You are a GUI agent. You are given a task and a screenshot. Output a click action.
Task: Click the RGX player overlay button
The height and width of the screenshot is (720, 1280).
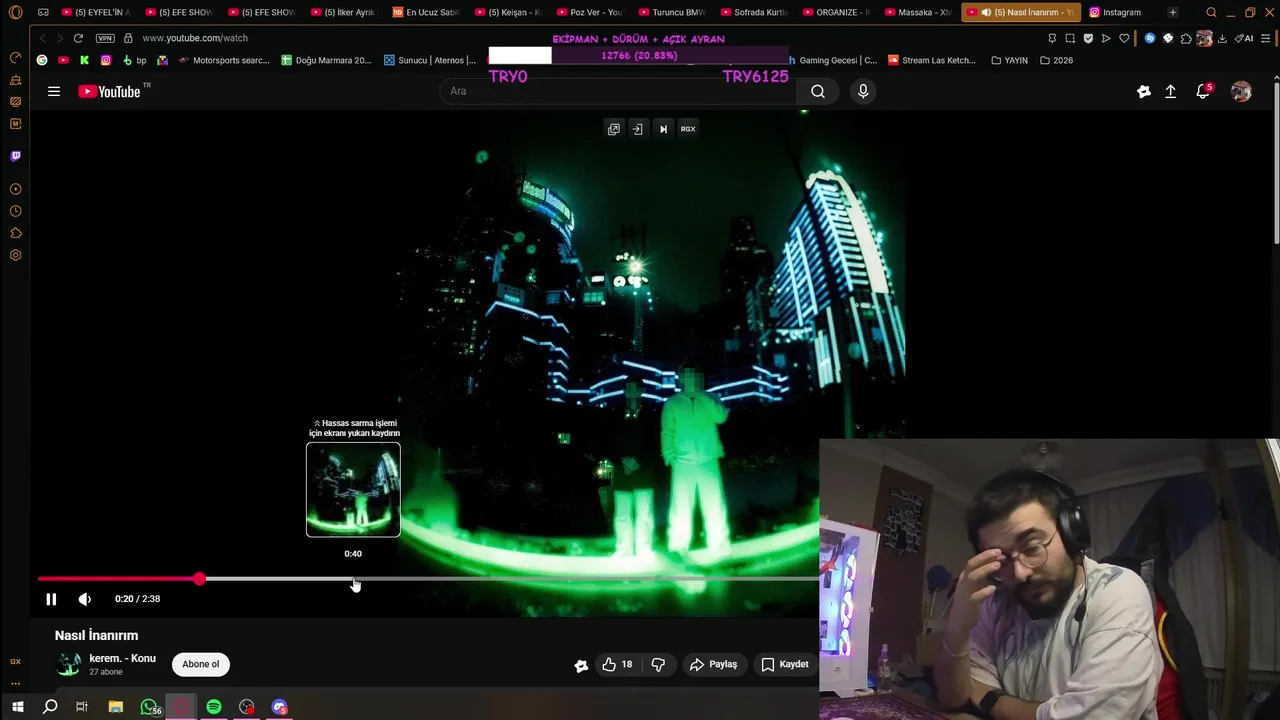688,129
